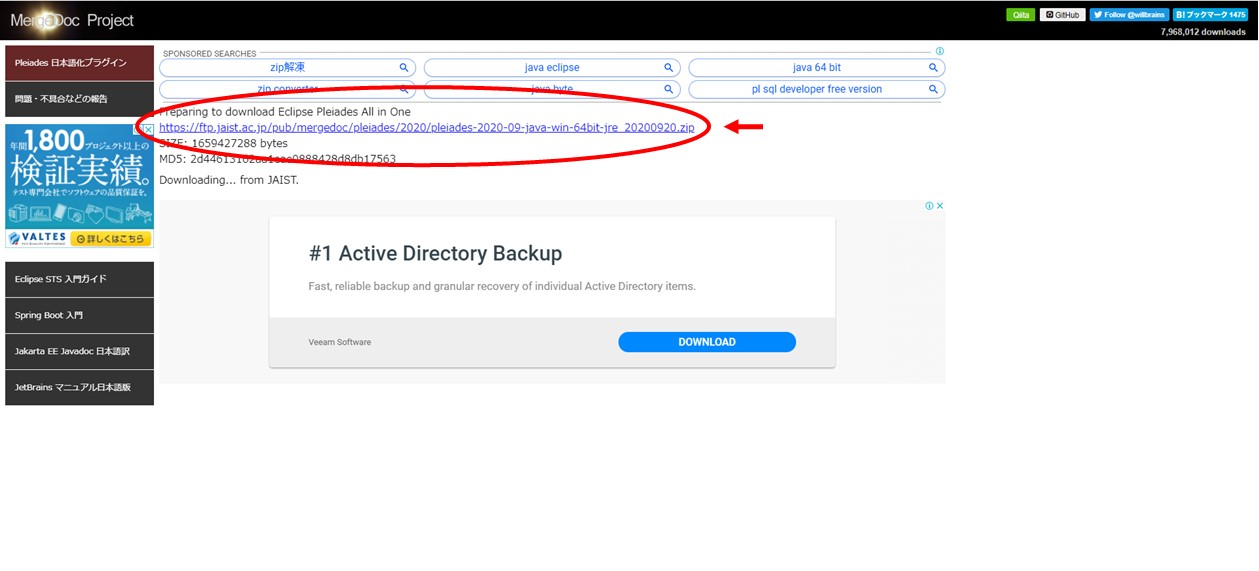Click search icon in 'zip converter' pill
The height and width of the screenshot is (571, 1259).
point(404,89)
